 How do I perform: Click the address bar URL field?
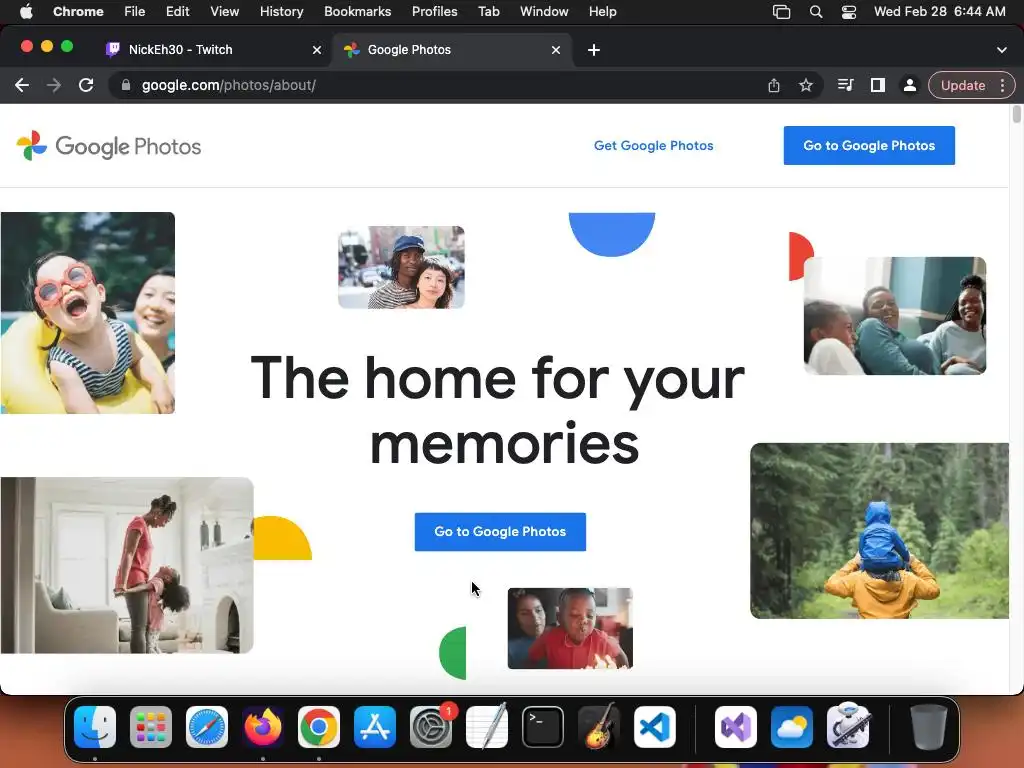pyautogui.click(x=438, y=86)
